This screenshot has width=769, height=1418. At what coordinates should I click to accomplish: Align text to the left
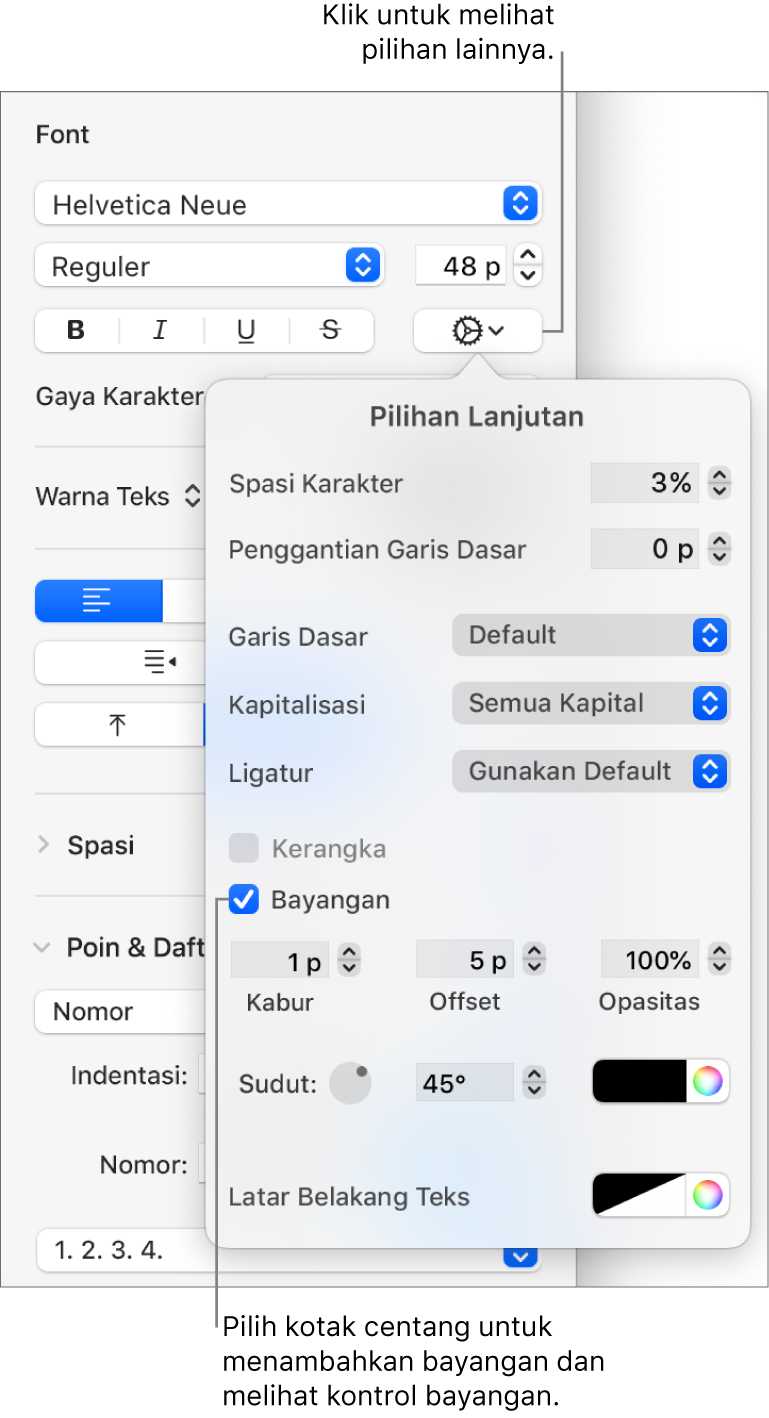pyautogui.click(x=98, y=602)
